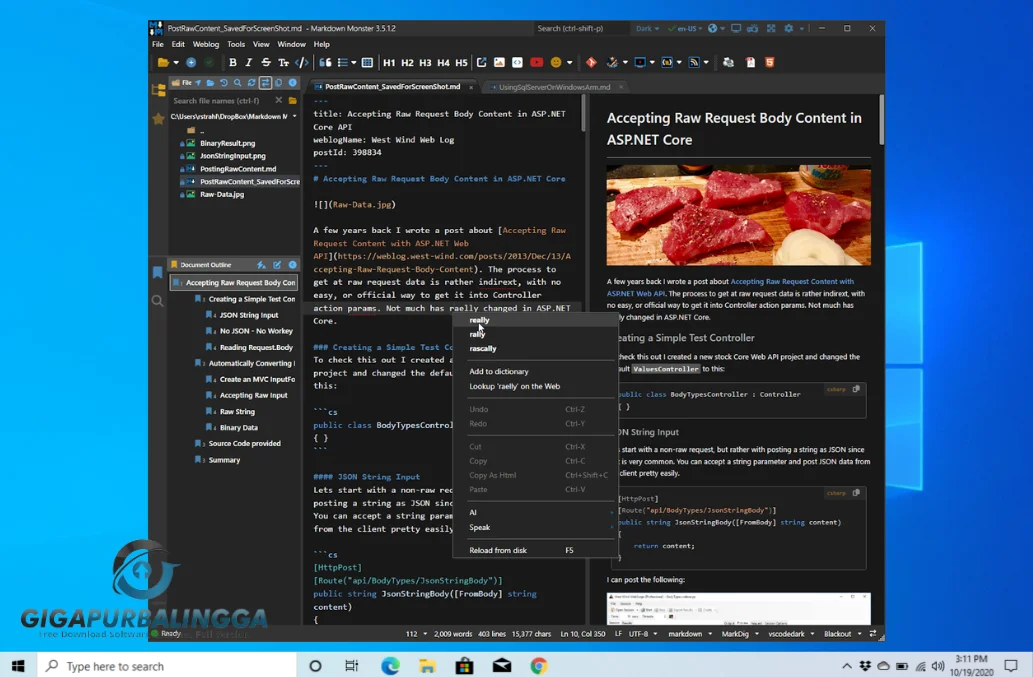This screenshot has width=1033, height=677.
Task: Open the View menu
Action: click(x=261, y=44)
